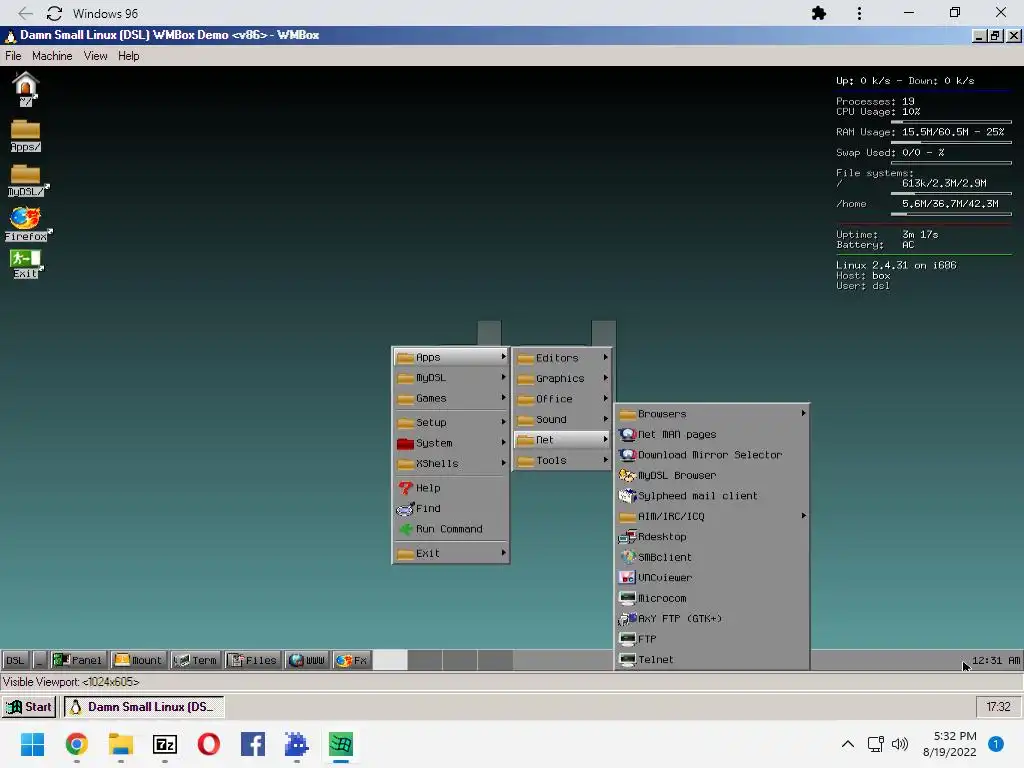Launch SMBclient

point(712,557)
